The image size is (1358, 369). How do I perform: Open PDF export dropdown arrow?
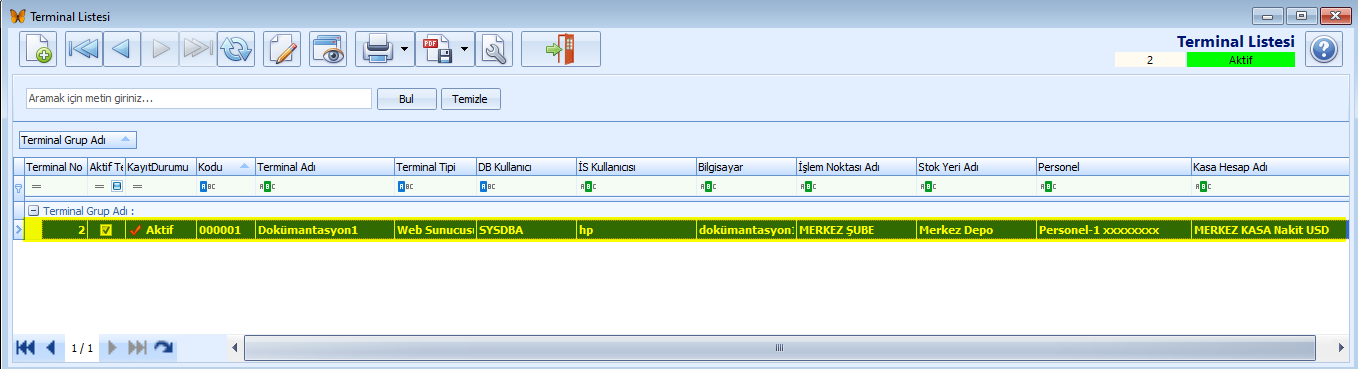465,49
